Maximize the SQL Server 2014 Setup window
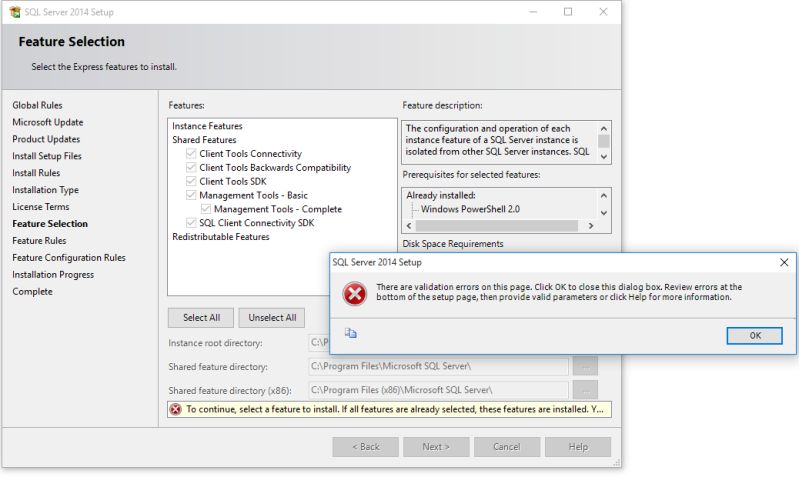 [568, 12]
